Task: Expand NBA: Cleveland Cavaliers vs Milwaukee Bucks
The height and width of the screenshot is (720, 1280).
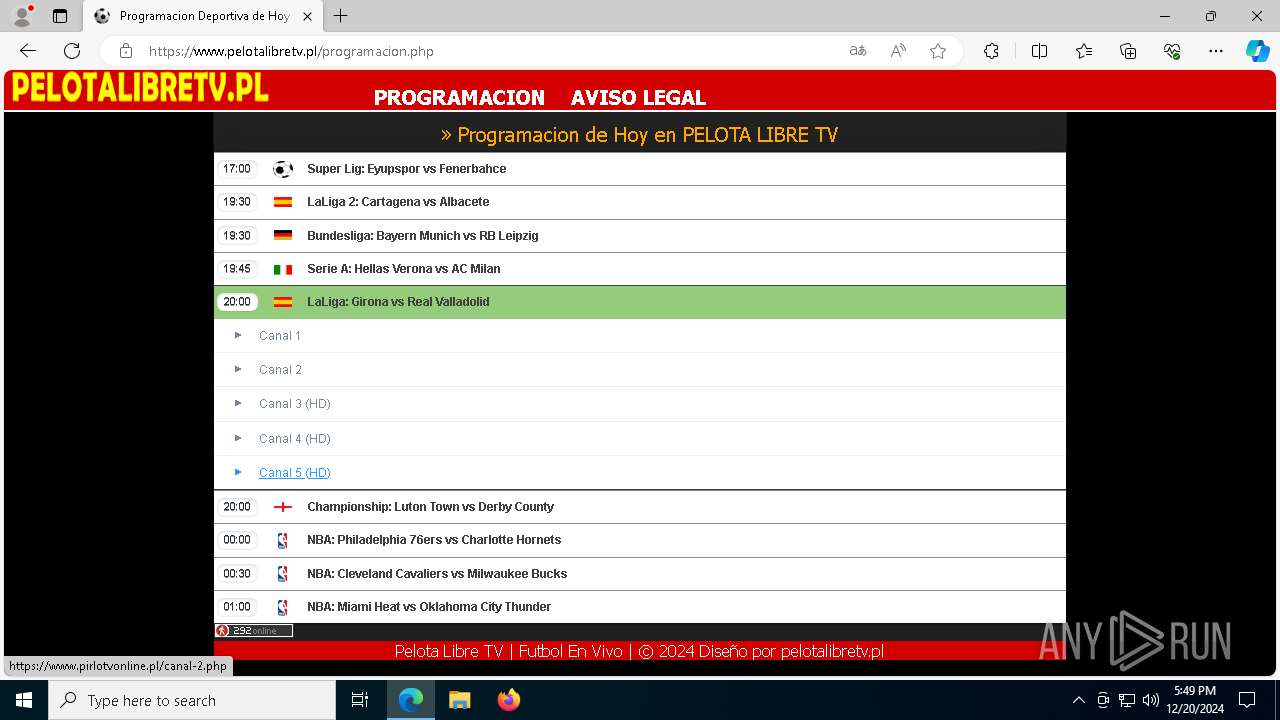Action: (640, 574)
